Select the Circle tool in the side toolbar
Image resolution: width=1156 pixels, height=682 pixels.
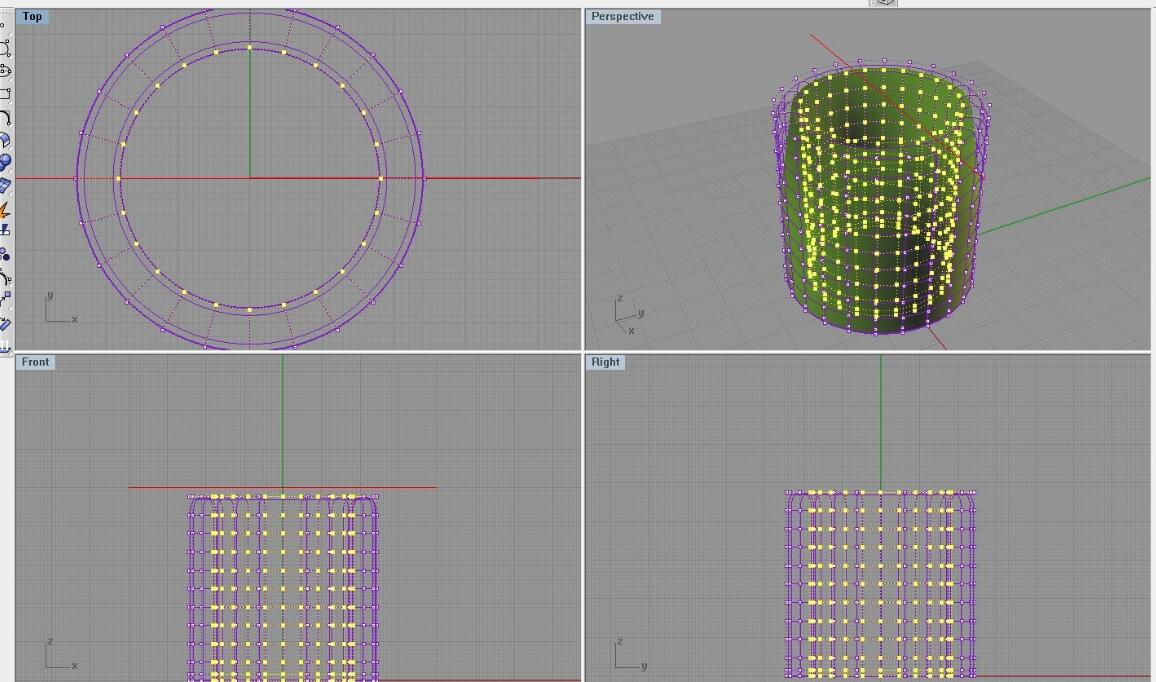click(5, 49)
